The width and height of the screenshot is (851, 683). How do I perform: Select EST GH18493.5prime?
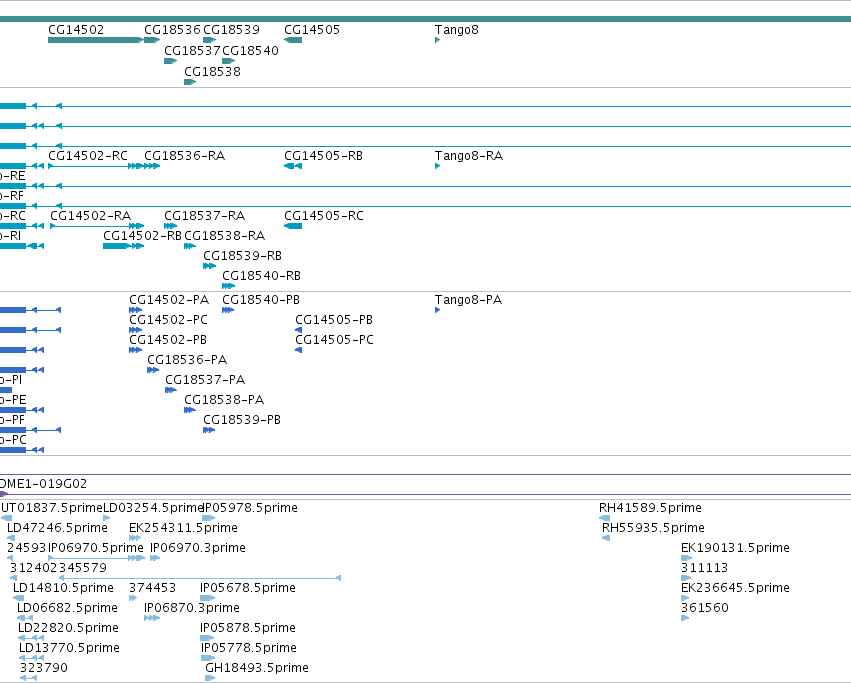[257, 668]
